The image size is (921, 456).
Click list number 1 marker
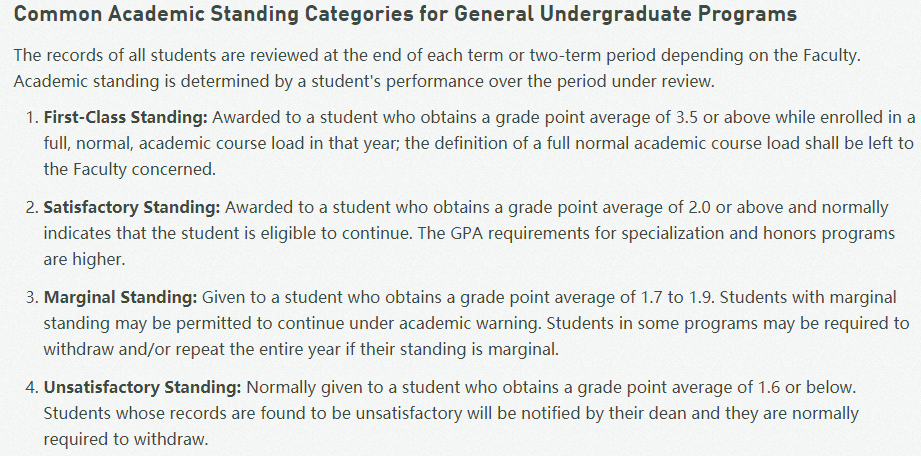click(x=30, y=118)
